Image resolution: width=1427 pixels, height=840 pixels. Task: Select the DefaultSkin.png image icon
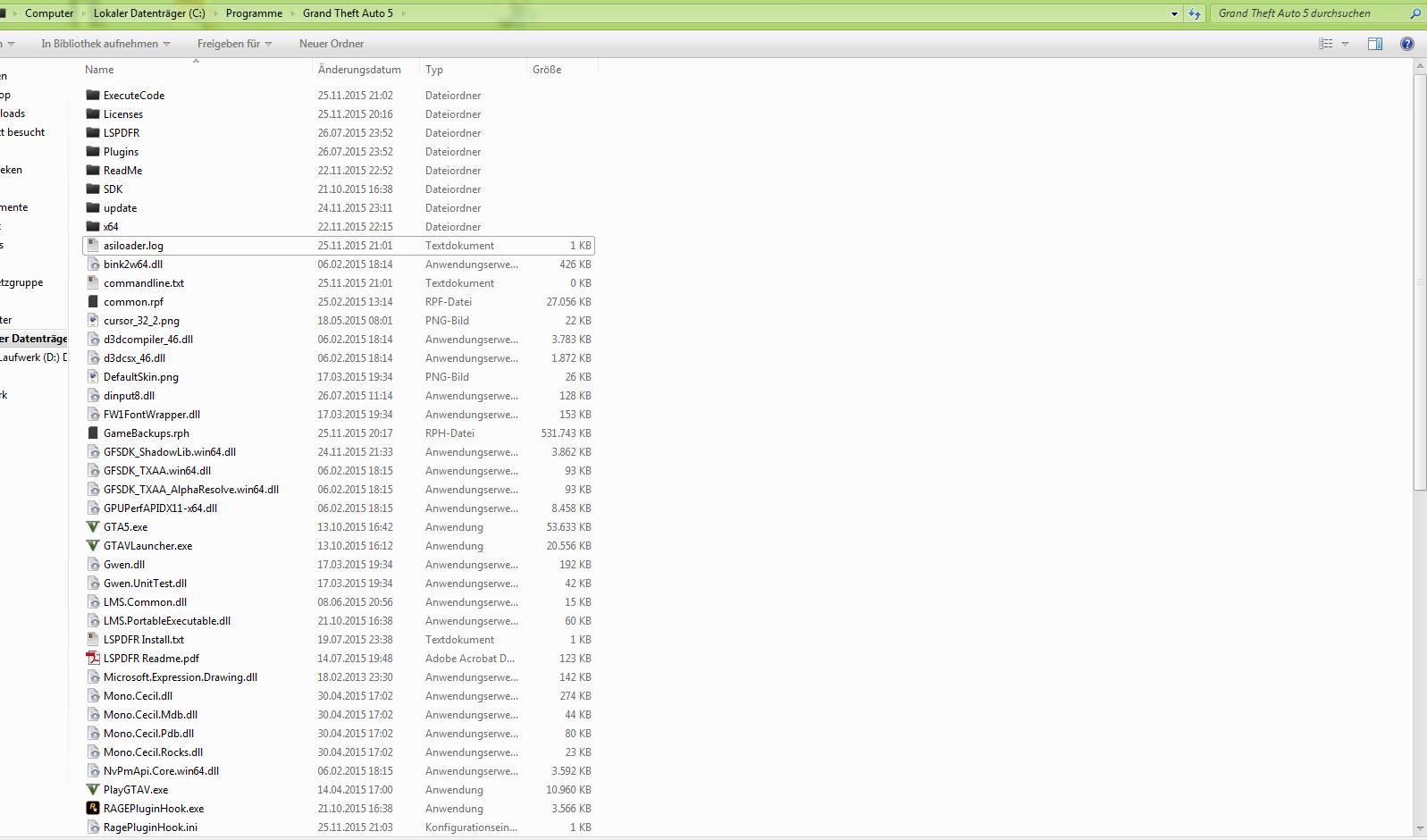[x=93, y=376]
